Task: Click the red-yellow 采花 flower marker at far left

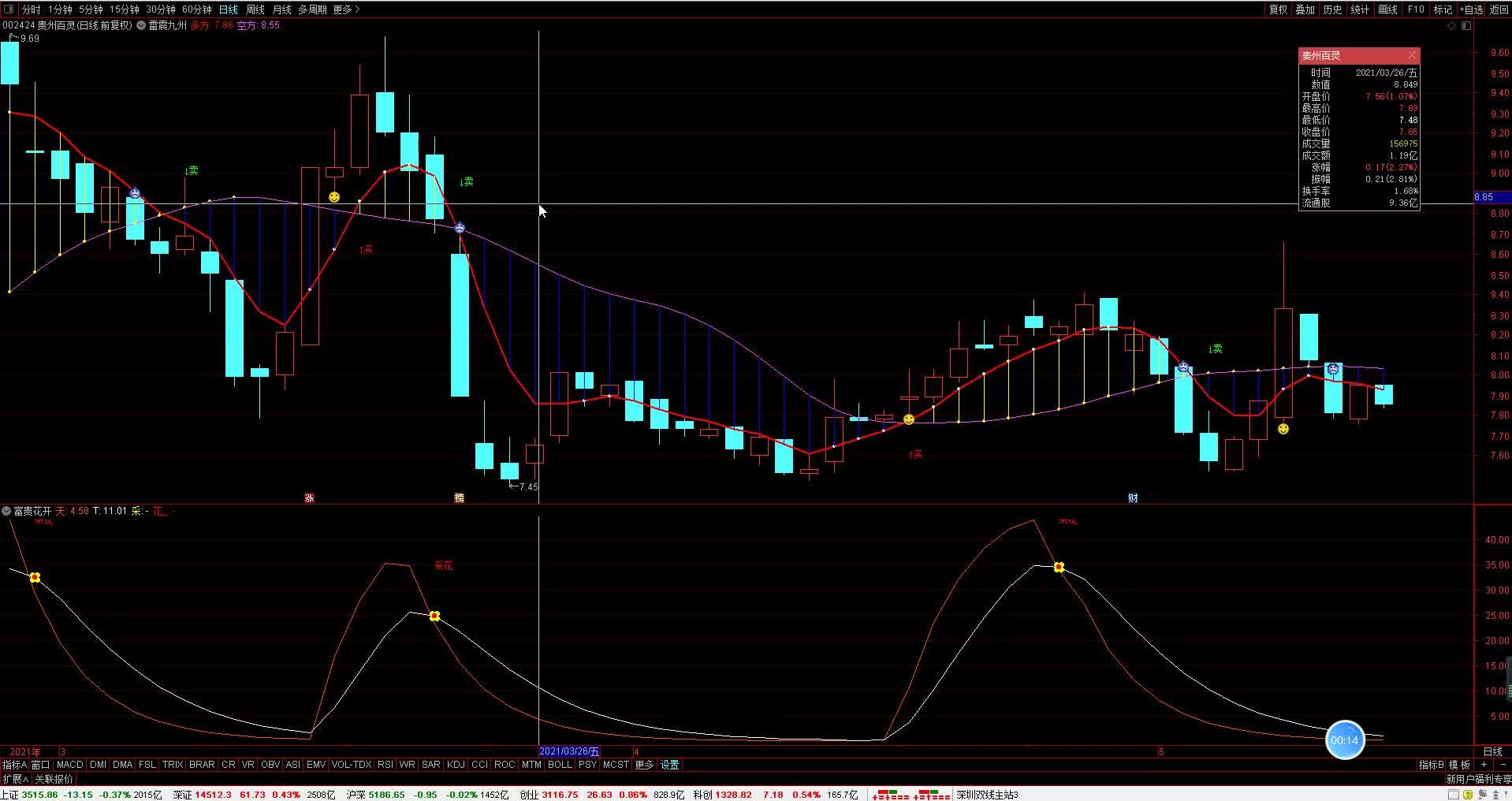Action: click(35, 578)
